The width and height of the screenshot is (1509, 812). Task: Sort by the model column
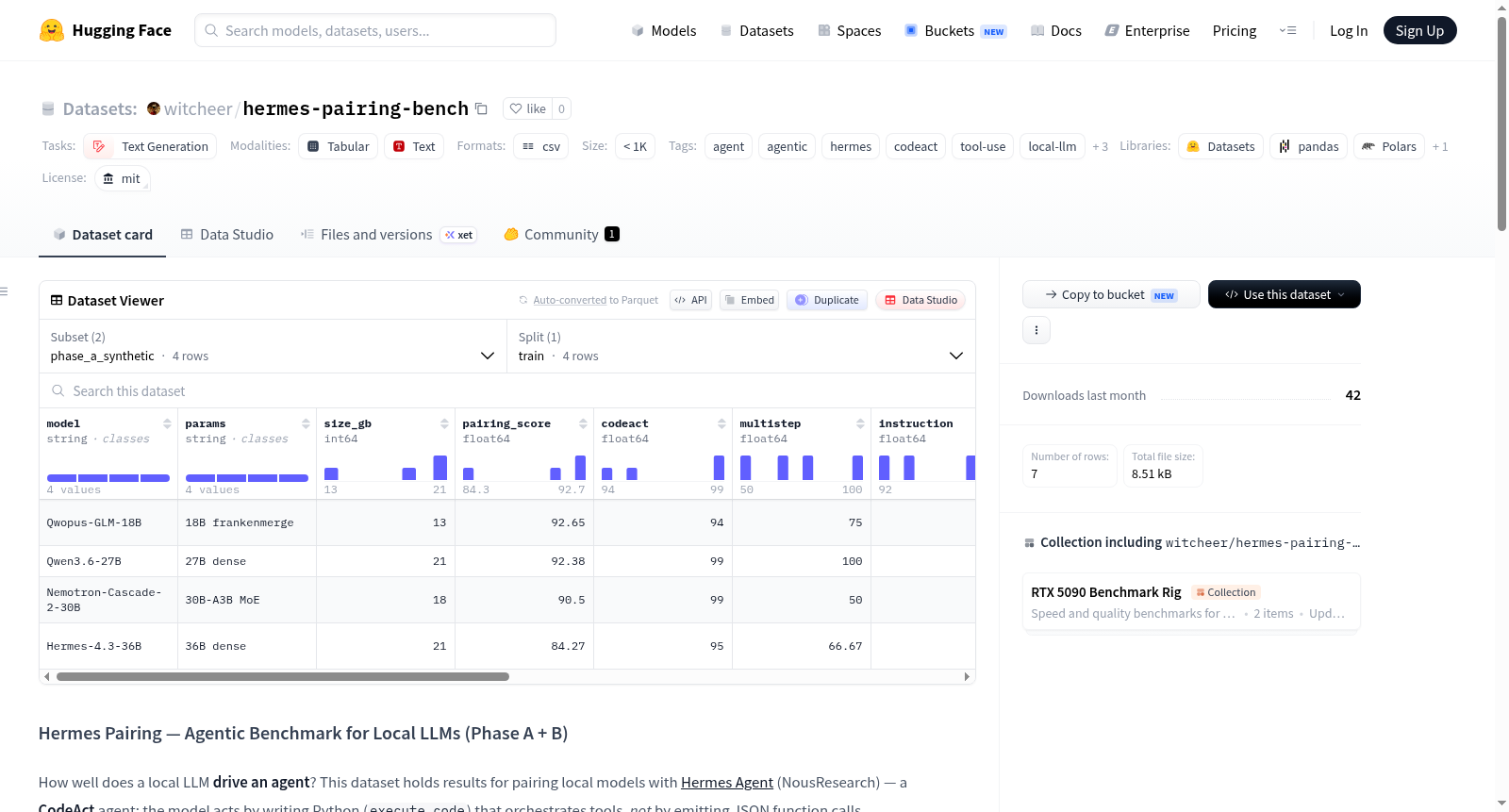pyautogui.click(x=167, y=423)
